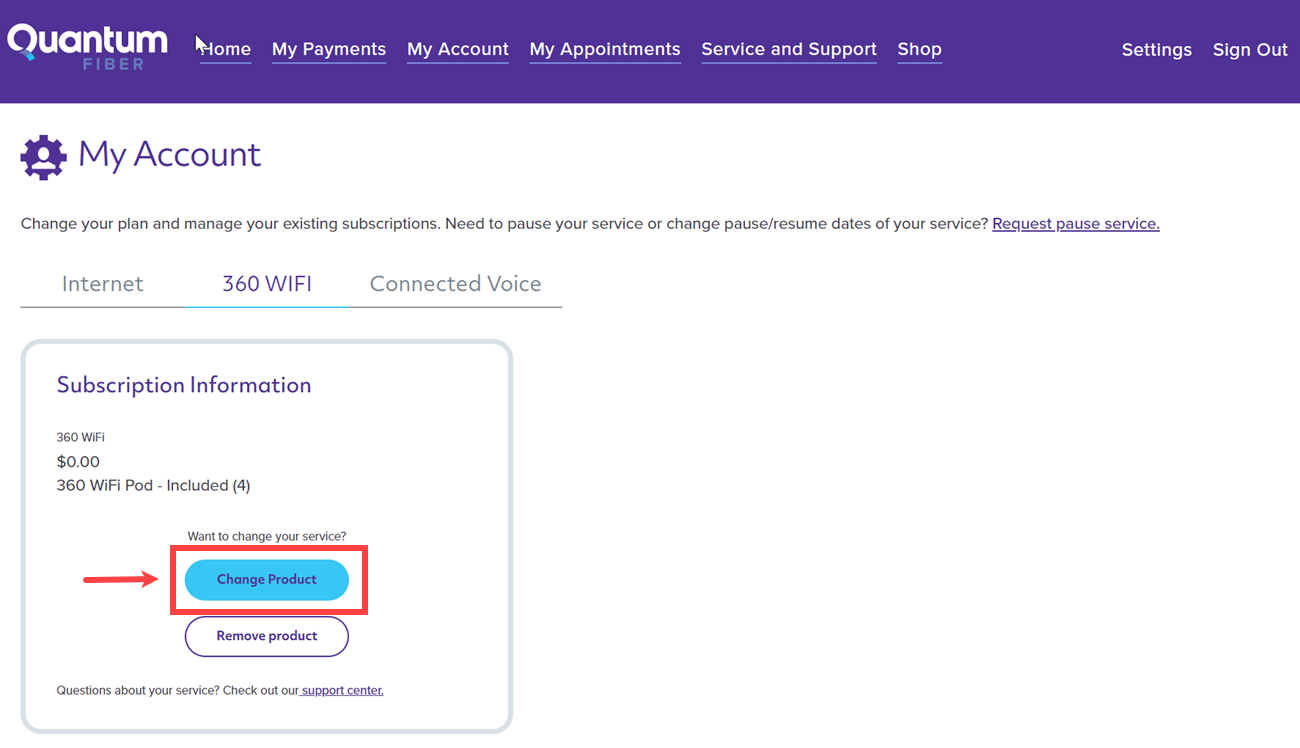
Task: Follow the Request pause service link
Action: pos(1075,224)
